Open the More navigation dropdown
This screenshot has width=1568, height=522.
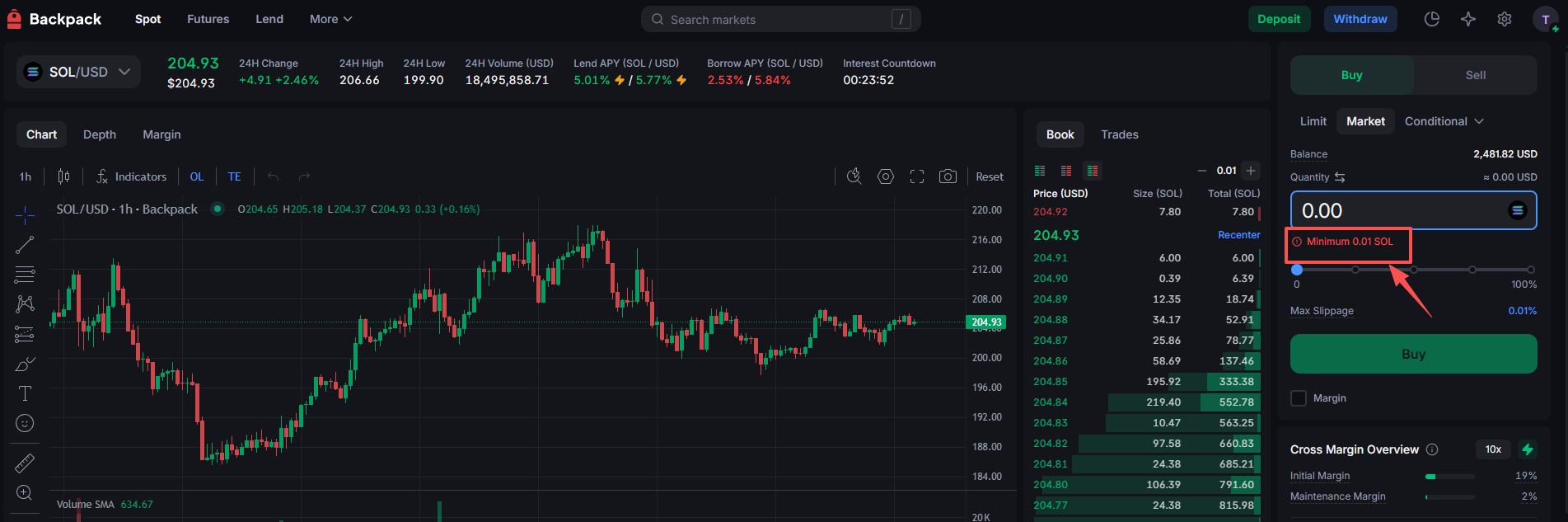pyautogui.click(x=330, y=19)
